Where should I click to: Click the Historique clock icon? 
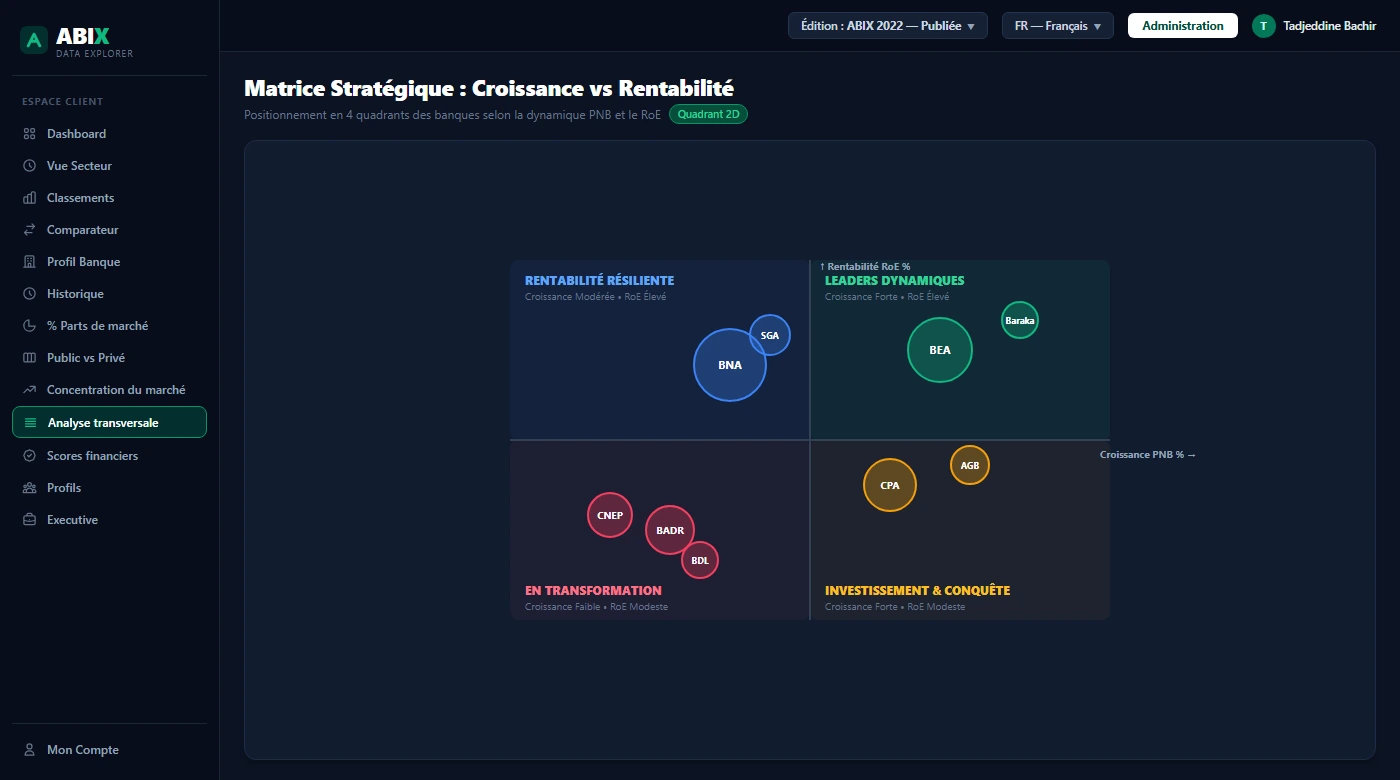pyautogui.click(x=29, y=294)
